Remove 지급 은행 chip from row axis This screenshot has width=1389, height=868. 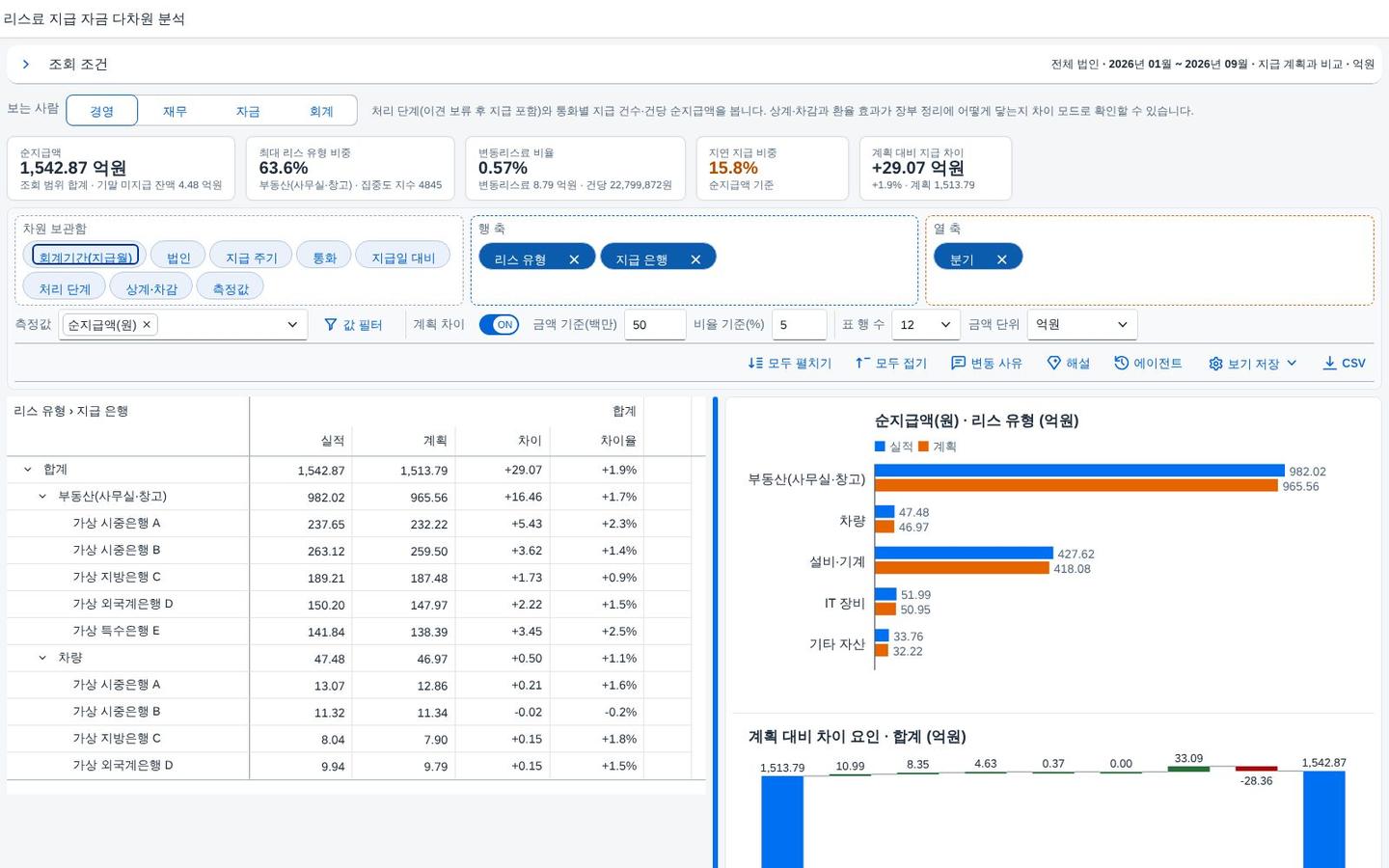[x=695, y=259]
